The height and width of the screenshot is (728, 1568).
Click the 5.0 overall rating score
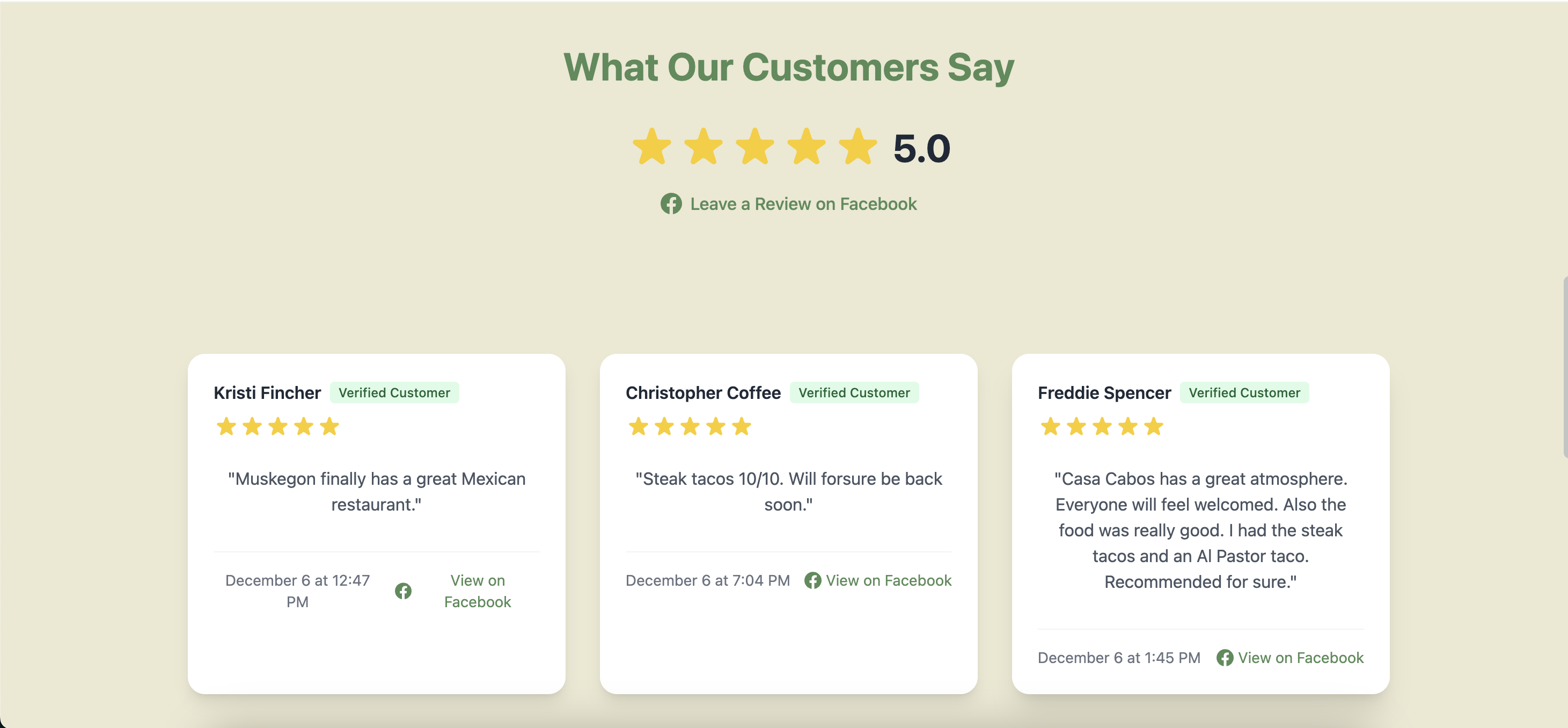point(921,149)
